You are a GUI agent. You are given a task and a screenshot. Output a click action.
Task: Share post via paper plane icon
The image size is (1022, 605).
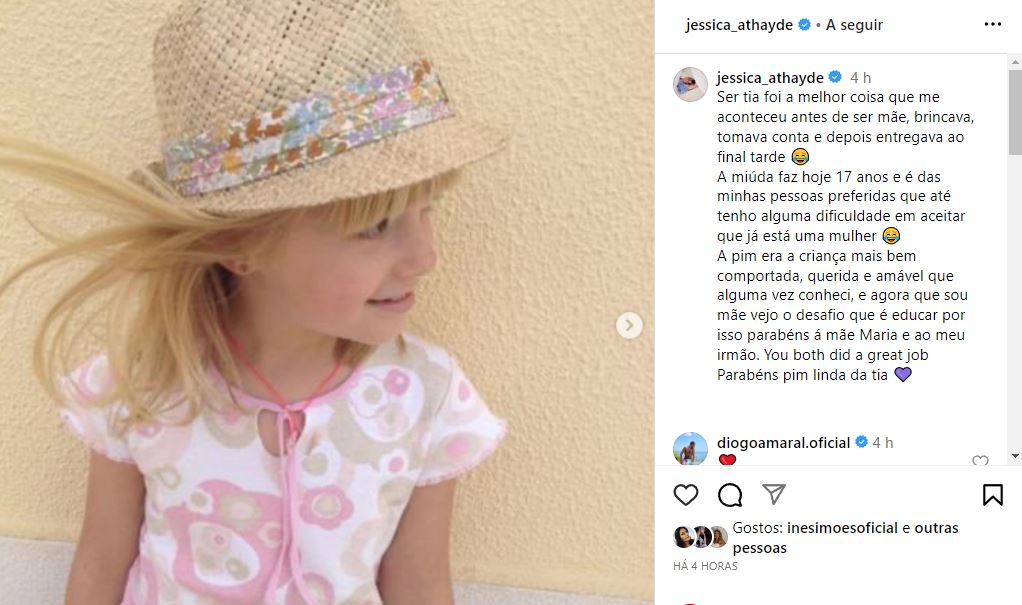[x=774, y=495]
